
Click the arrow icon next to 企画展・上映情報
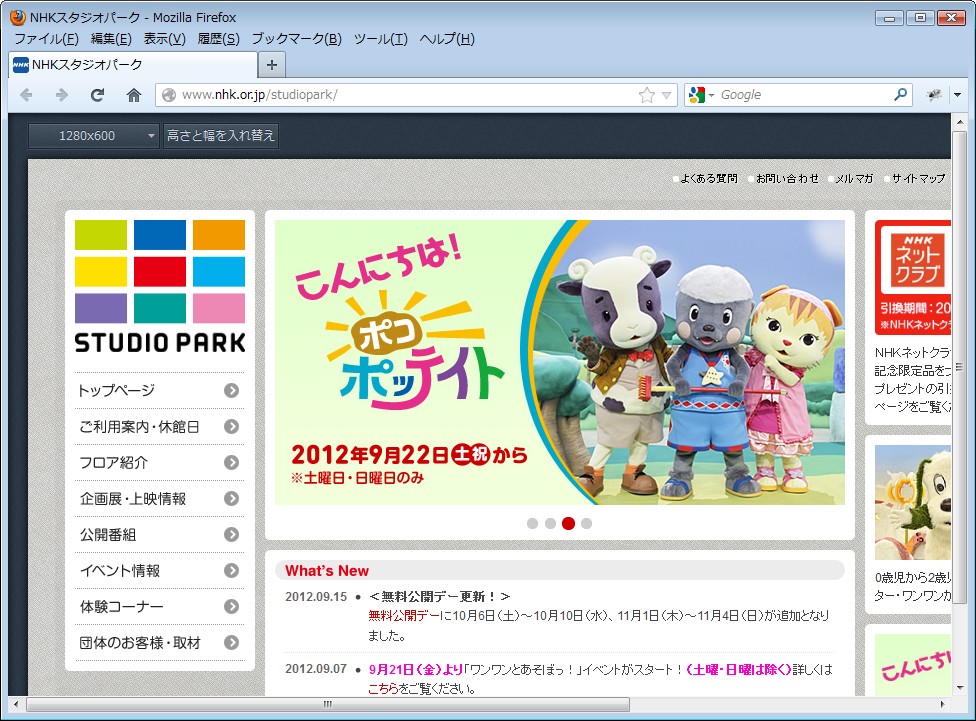pos(232,499)
